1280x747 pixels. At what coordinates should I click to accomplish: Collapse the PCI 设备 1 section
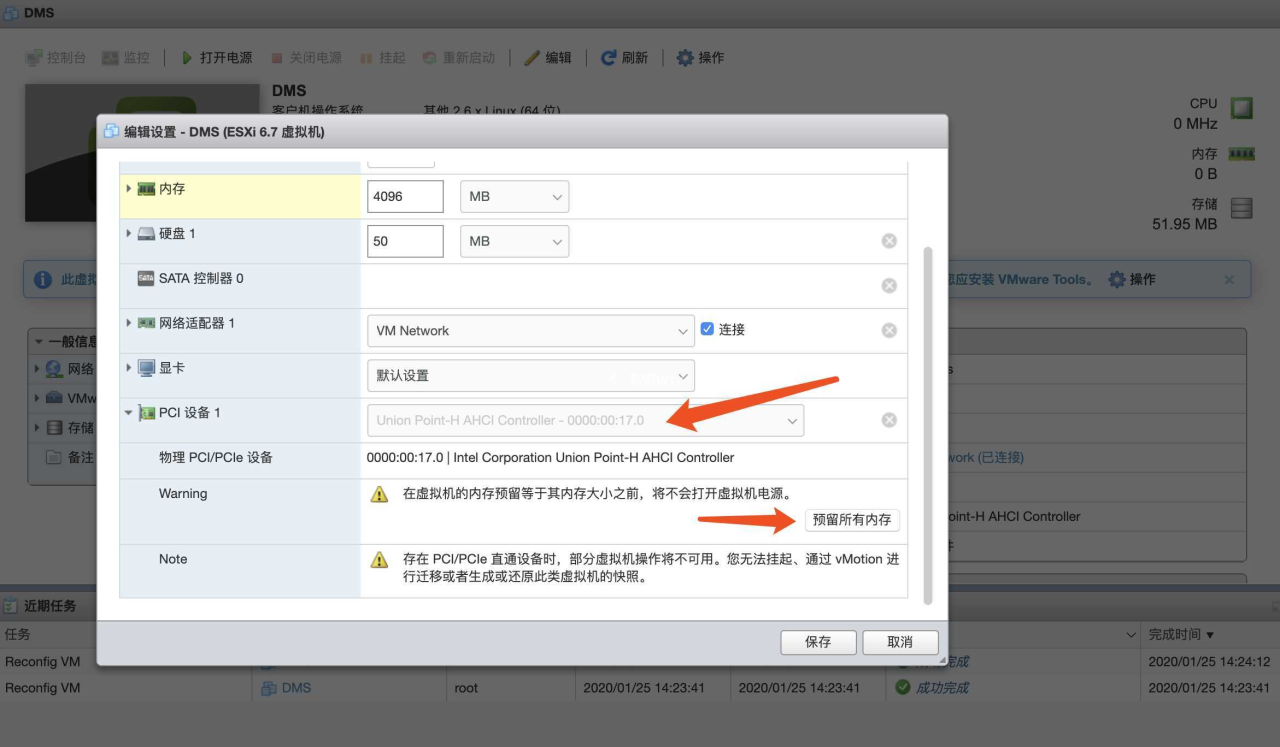[x=128, y=411]
